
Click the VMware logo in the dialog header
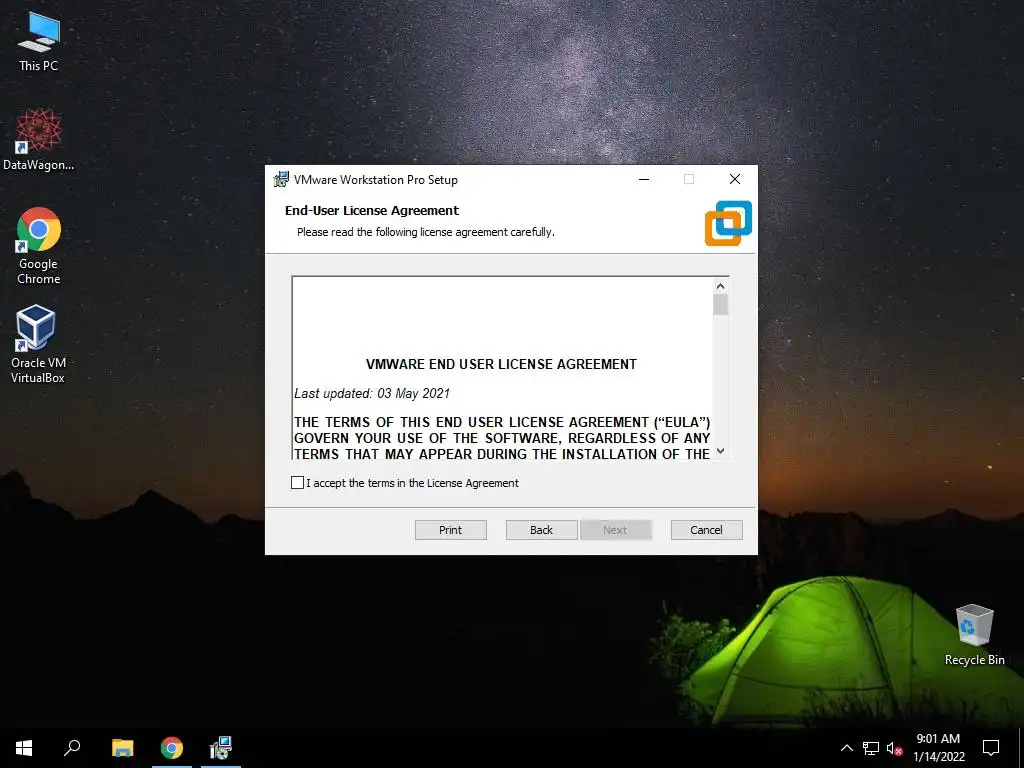728,223
